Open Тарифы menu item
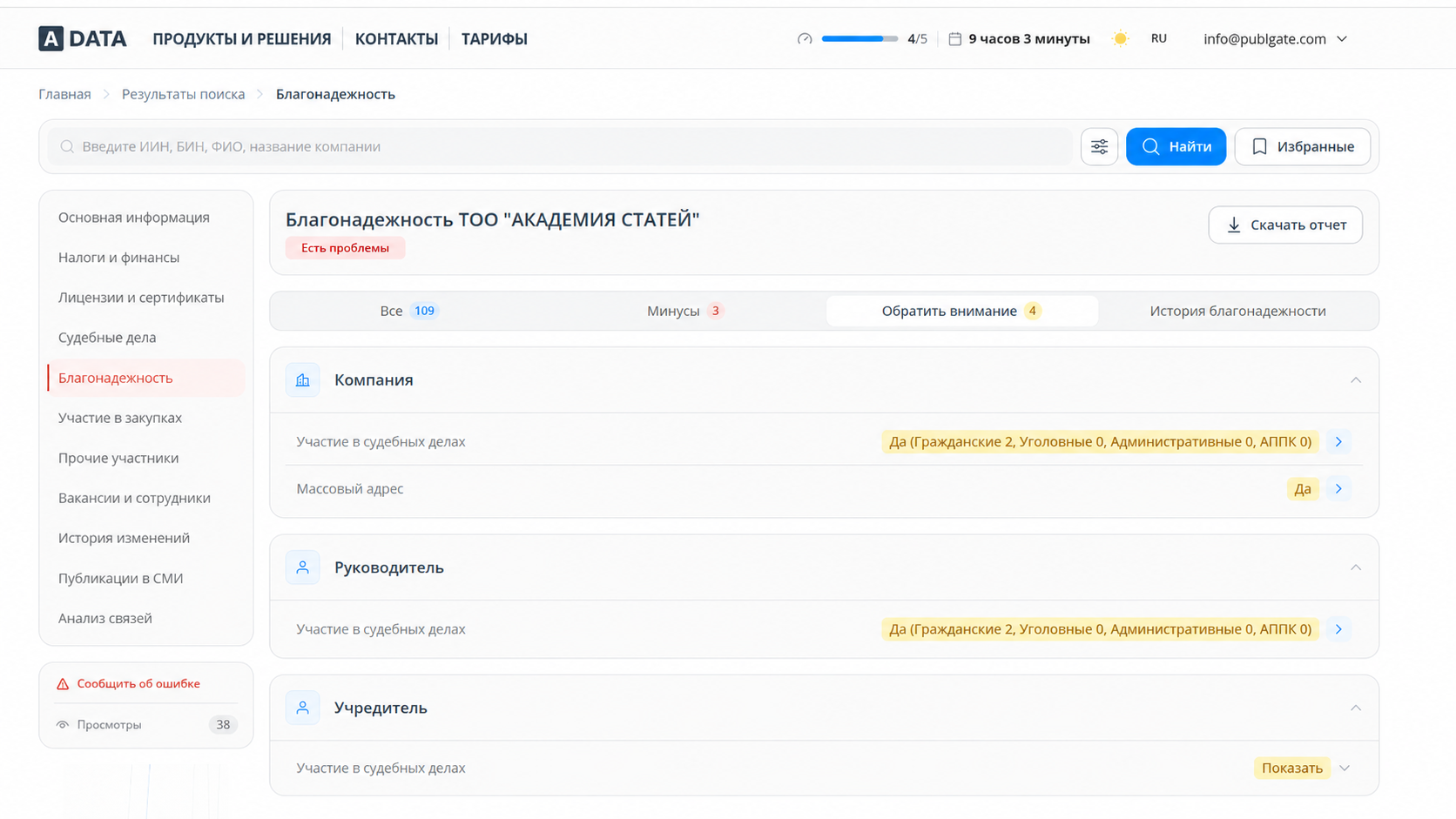The width and height of the screenshot is (1456, 819). pos(495,38)
